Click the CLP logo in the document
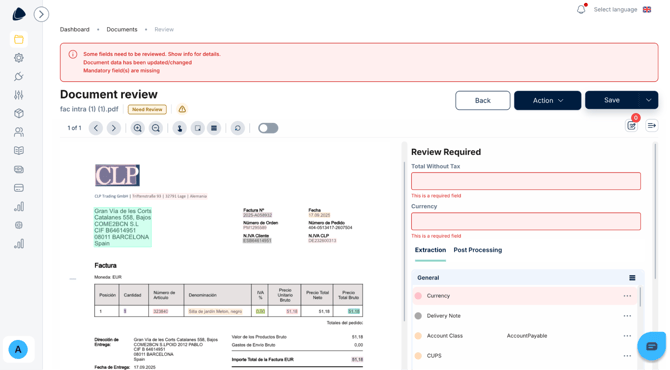This screenshot has height=370, width=670. click(118, 175)
